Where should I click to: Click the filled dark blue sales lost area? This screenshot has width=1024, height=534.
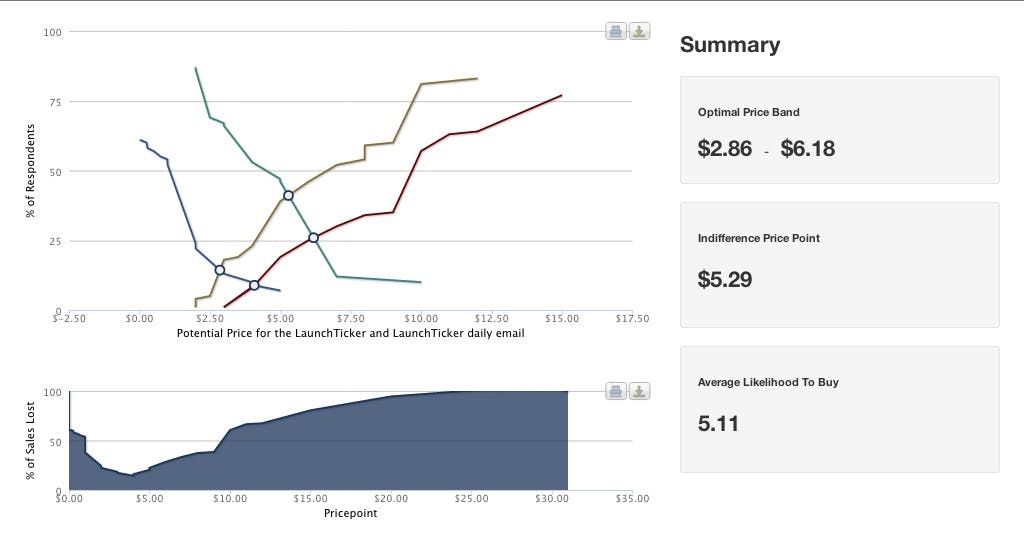400,450
